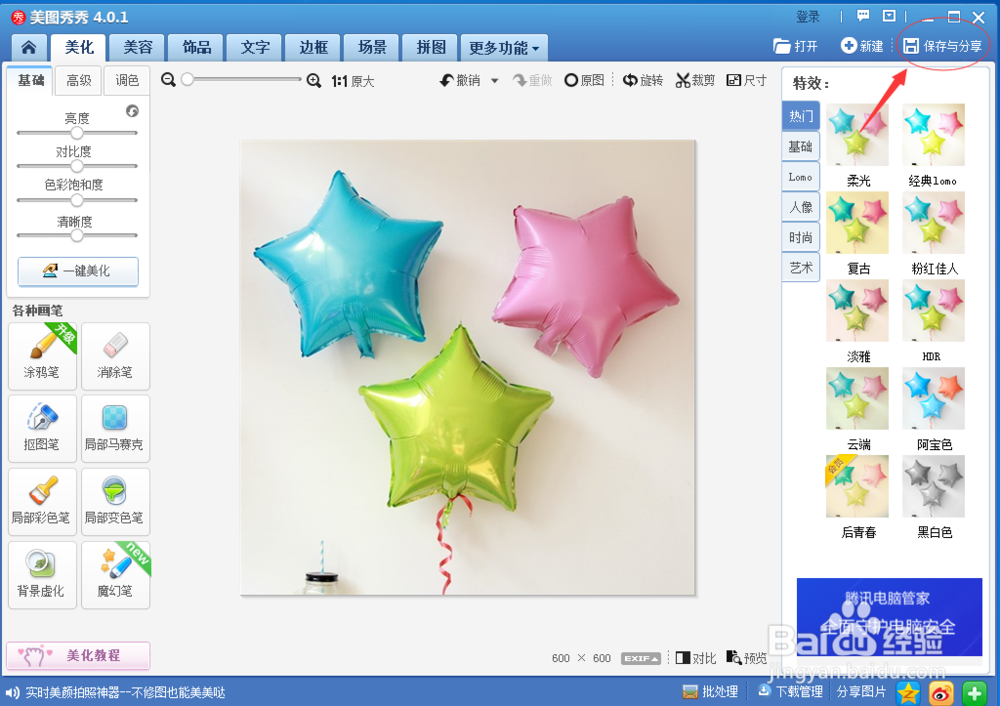Select the 局部变色笔 tool
Image resolution: width=1000 pixels, height=706 pixels.
[x=115, y=502]
